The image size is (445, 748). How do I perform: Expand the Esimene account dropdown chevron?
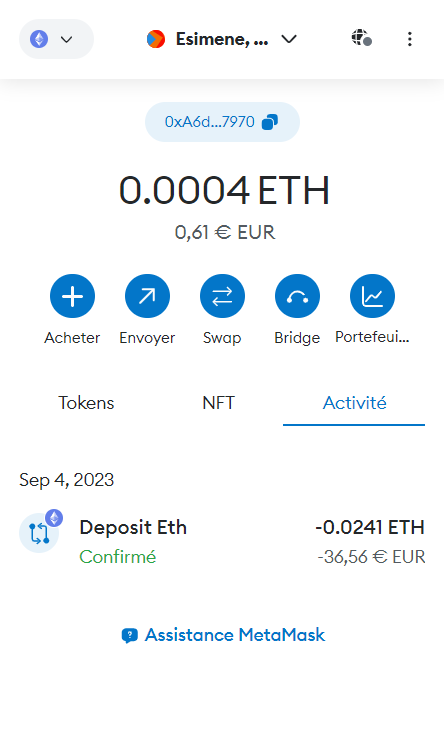point(289,39)
